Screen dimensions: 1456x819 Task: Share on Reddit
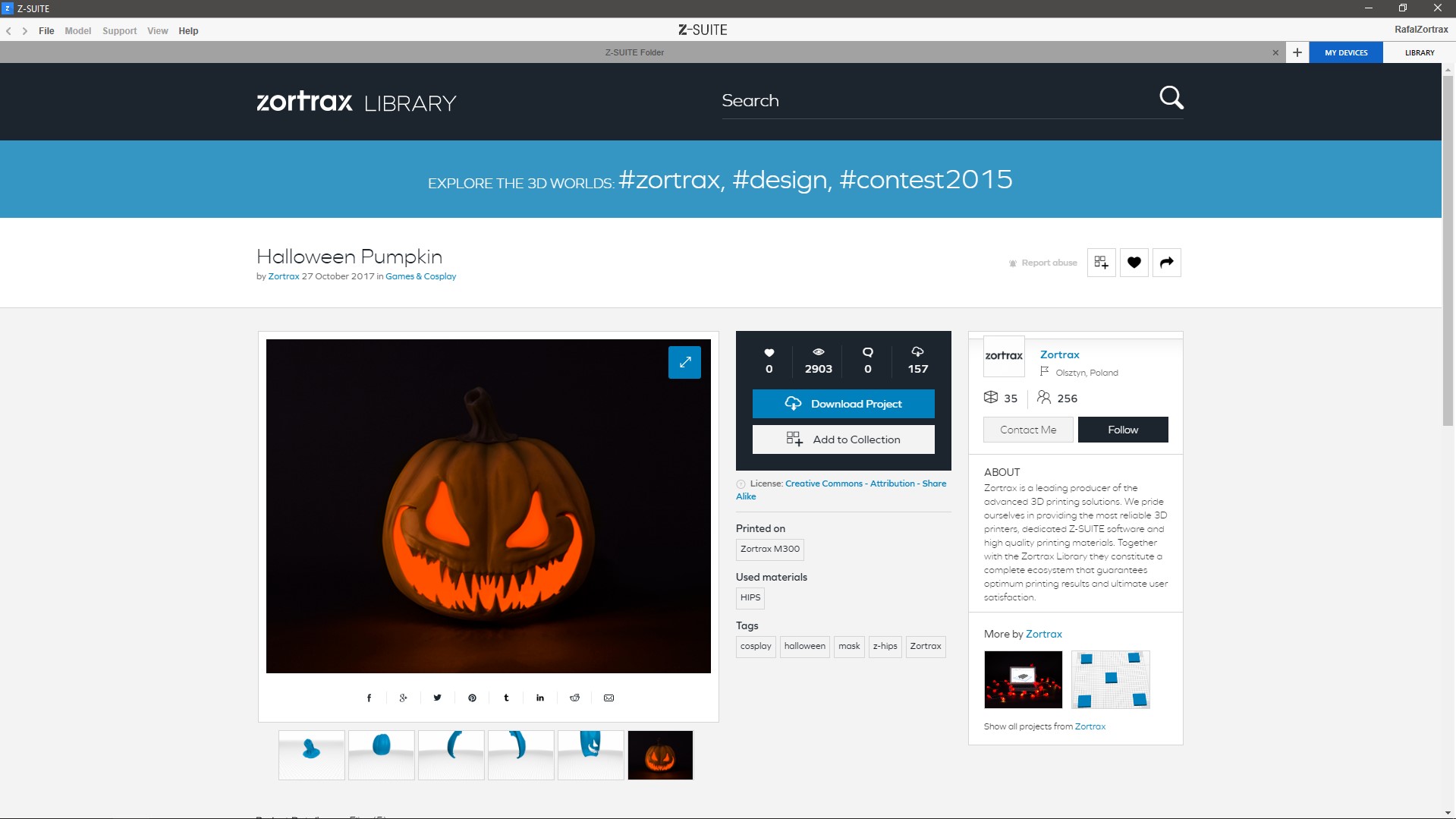[x=574, y=698]
